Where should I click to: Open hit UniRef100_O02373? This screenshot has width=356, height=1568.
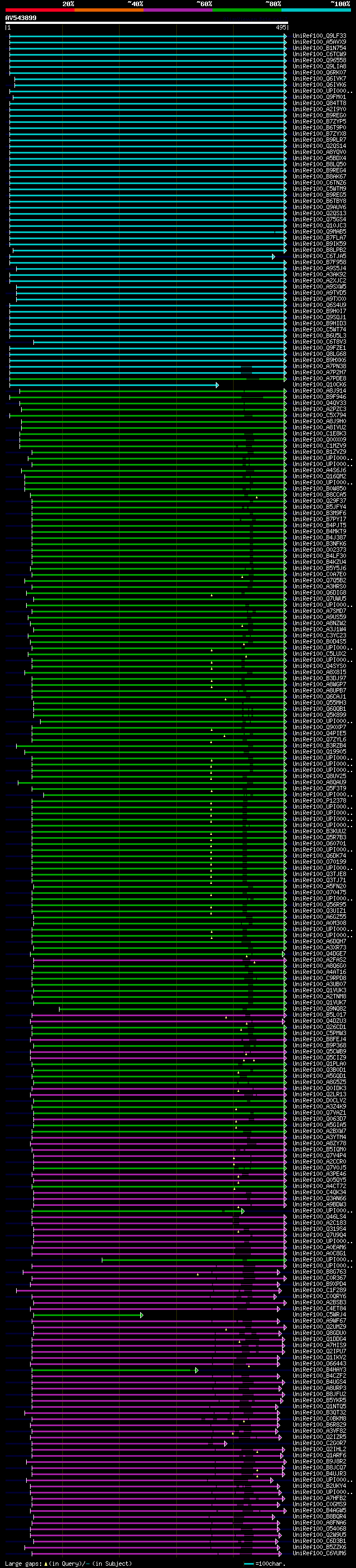[319, 550]
